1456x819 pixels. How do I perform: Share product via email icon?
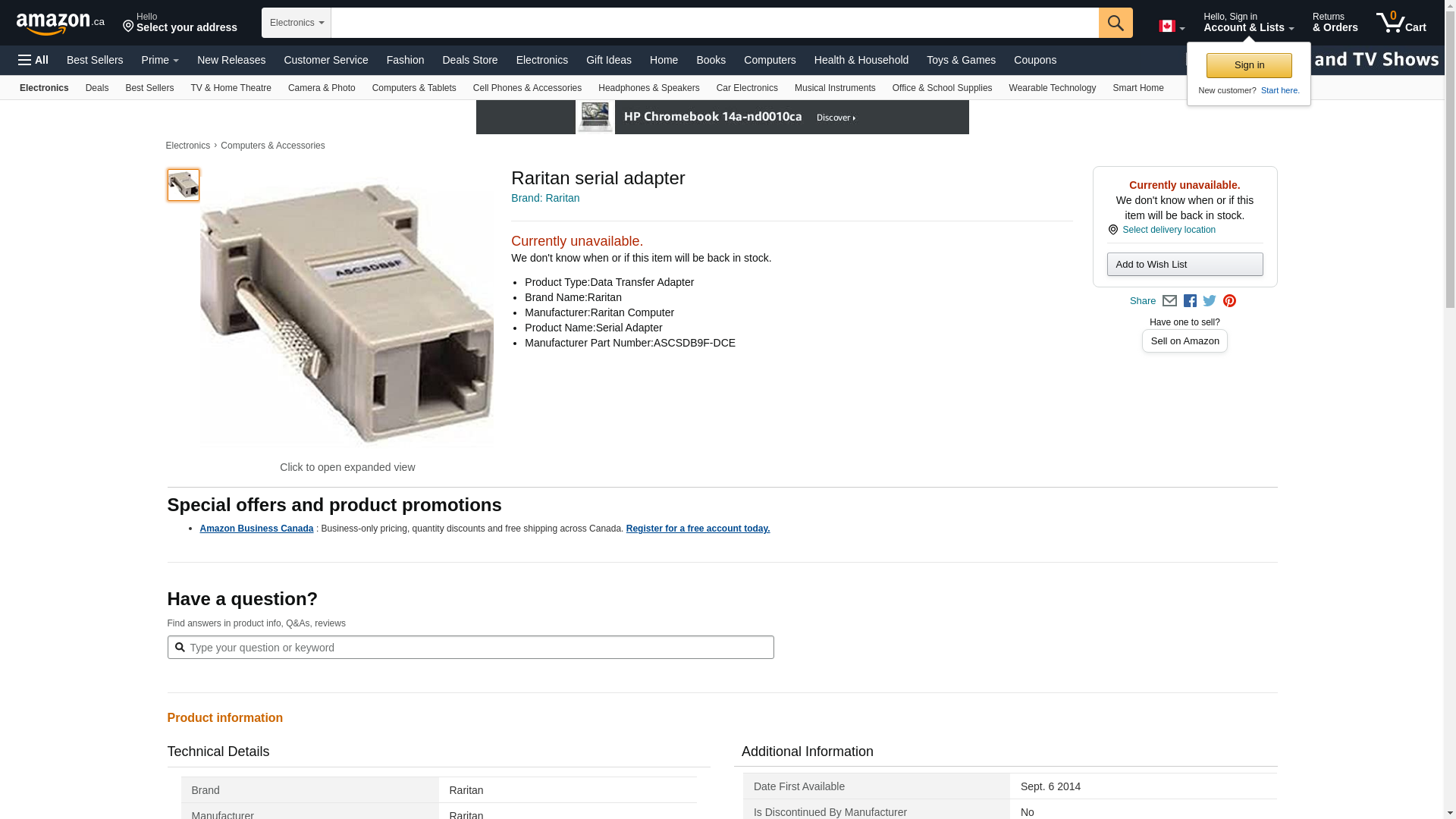click(1169, 301)
